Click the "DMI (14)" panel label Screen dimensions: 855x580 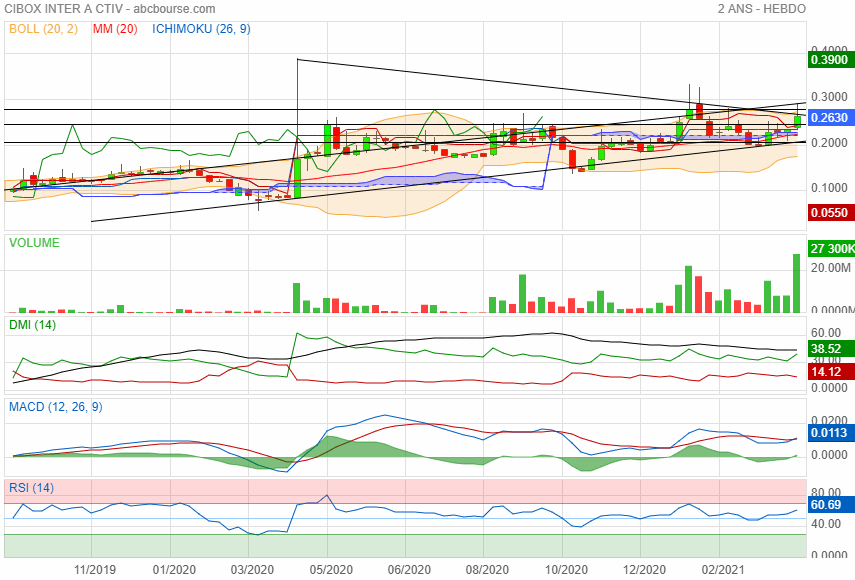click(x=33, y=325)
